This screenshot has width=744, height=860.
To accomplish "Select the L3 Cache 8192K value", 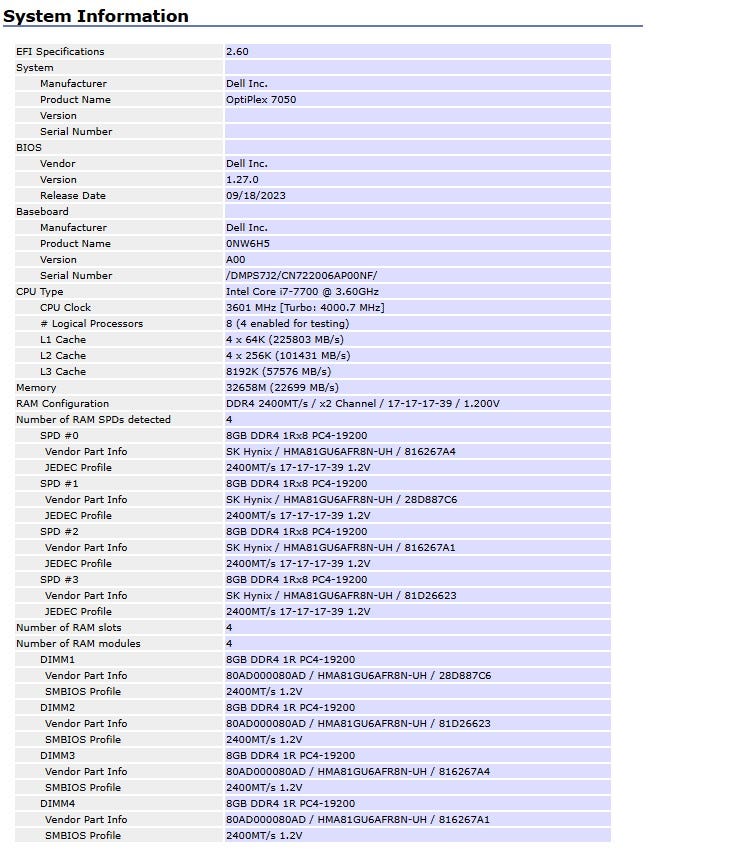I will pyautogui.click(x=279, y=372).
